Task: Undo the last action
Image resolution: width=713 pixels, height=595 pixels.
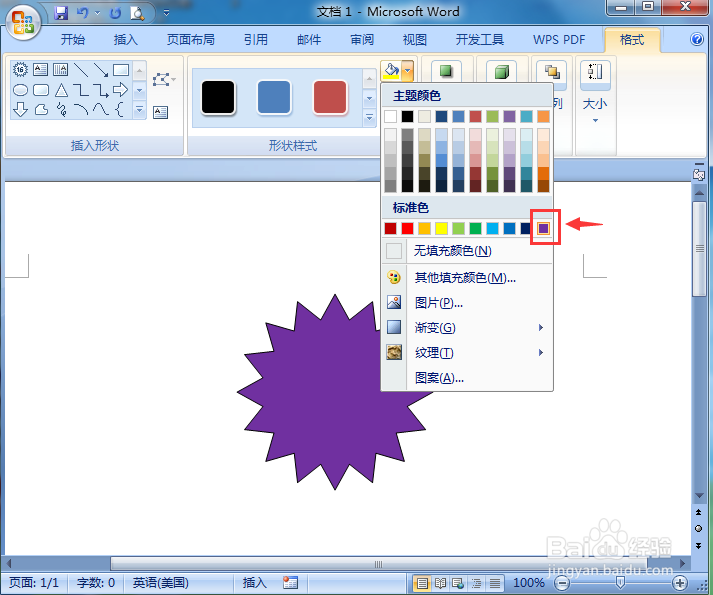Action: click(x=82, y=13)
